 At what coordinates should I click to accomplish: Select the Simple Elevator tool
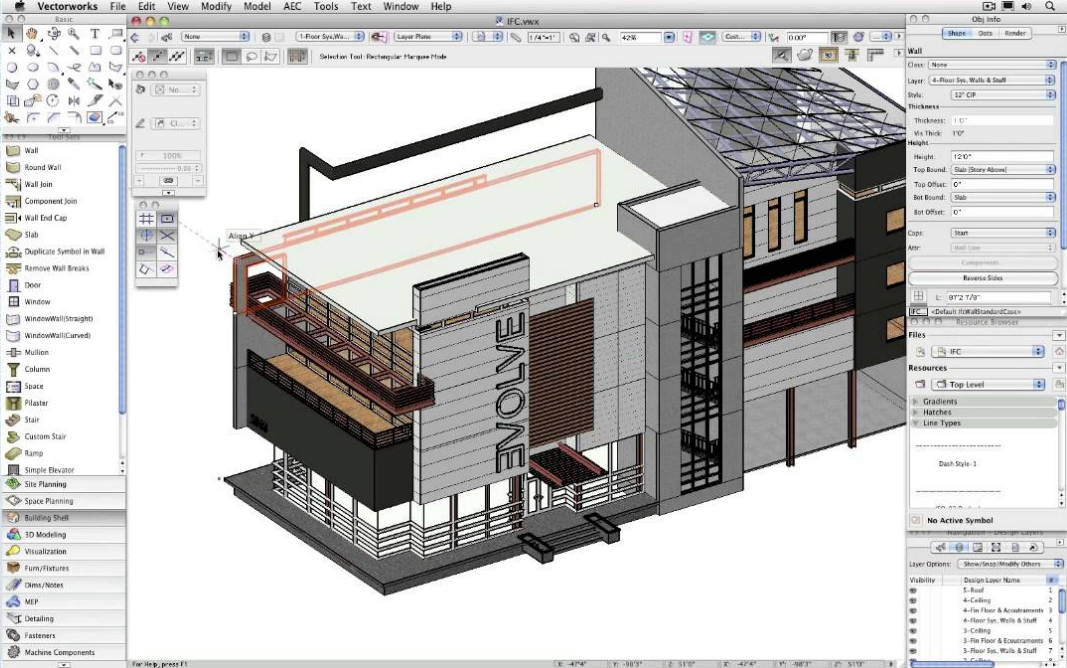coord(49,470)
